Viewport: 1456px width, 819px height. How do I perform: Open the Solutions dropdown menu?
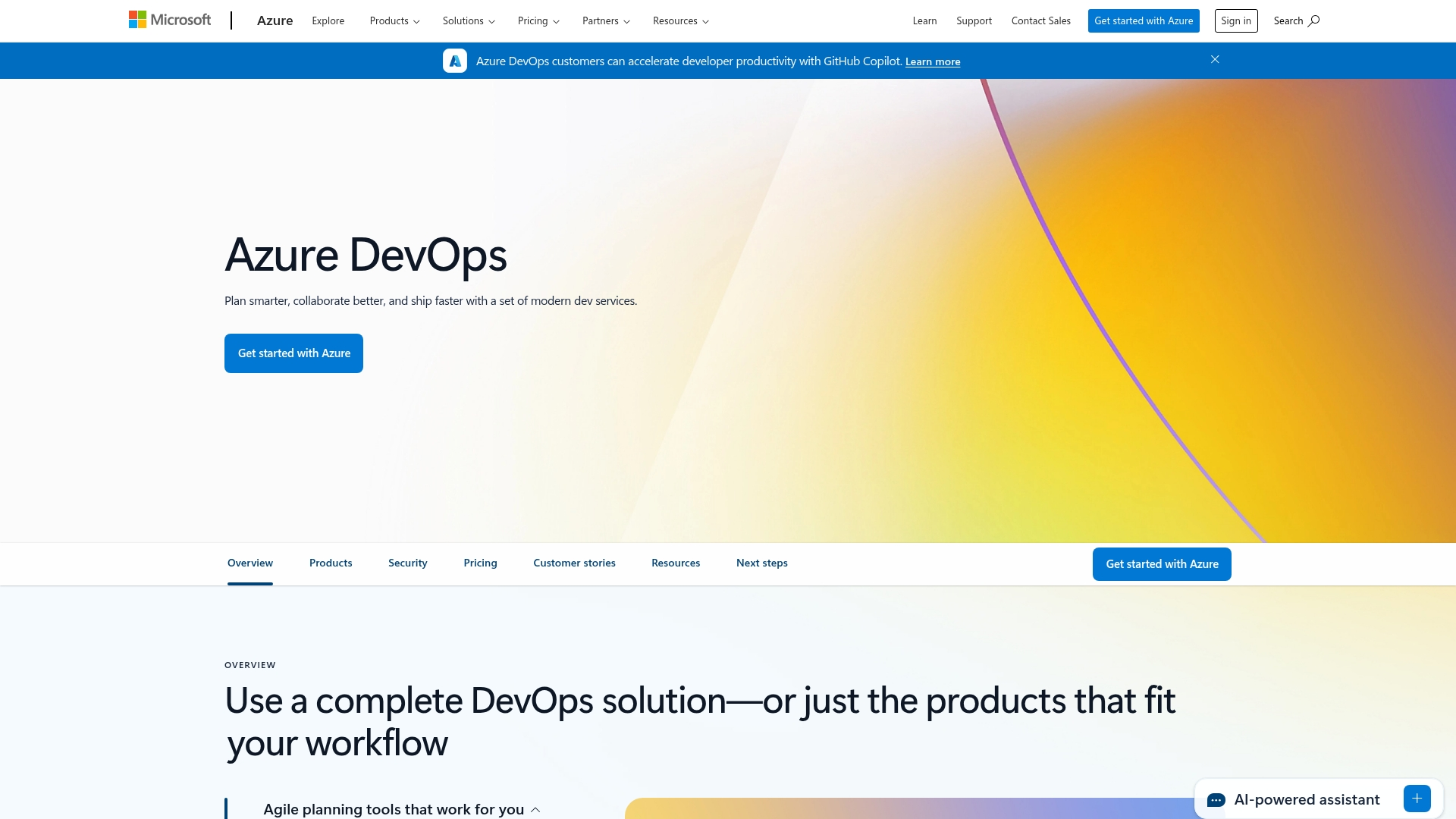tap(469, 21)
